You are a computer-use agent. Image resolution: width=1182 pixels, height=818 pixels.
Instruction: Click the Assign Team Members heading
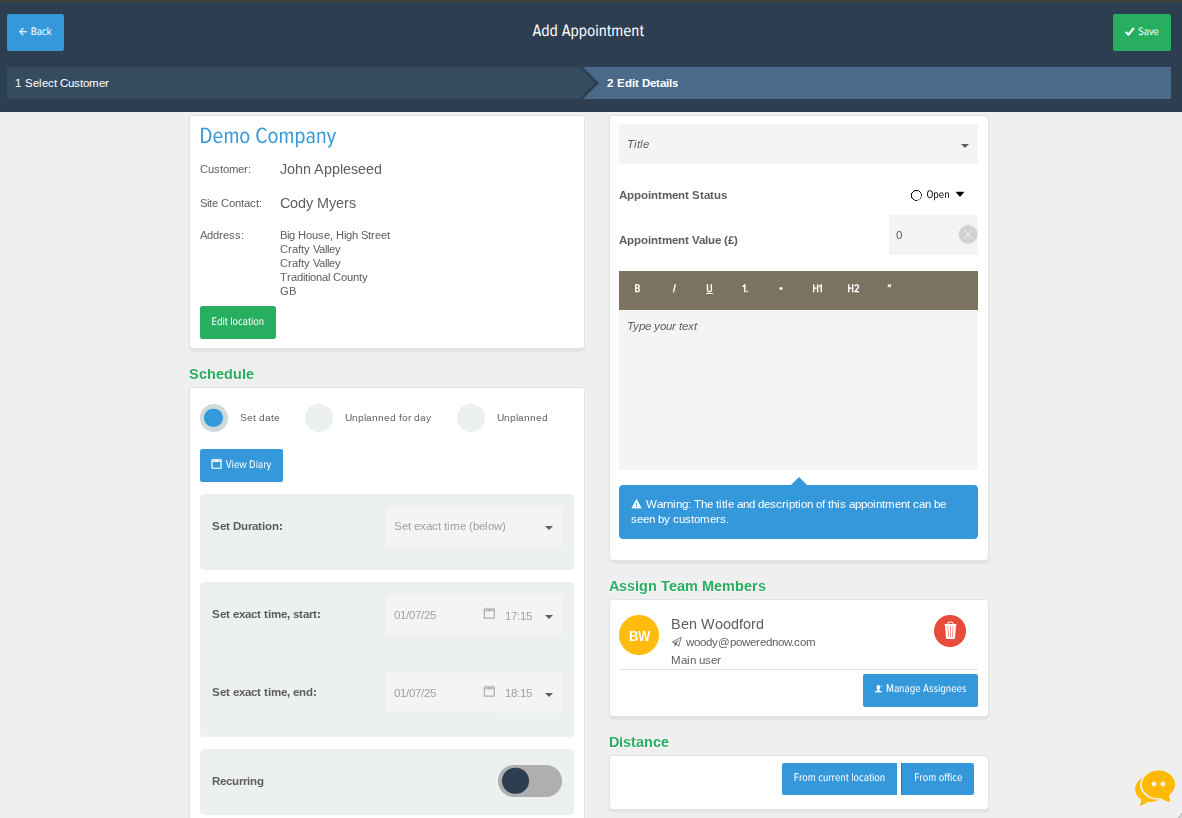click(687, 586)
